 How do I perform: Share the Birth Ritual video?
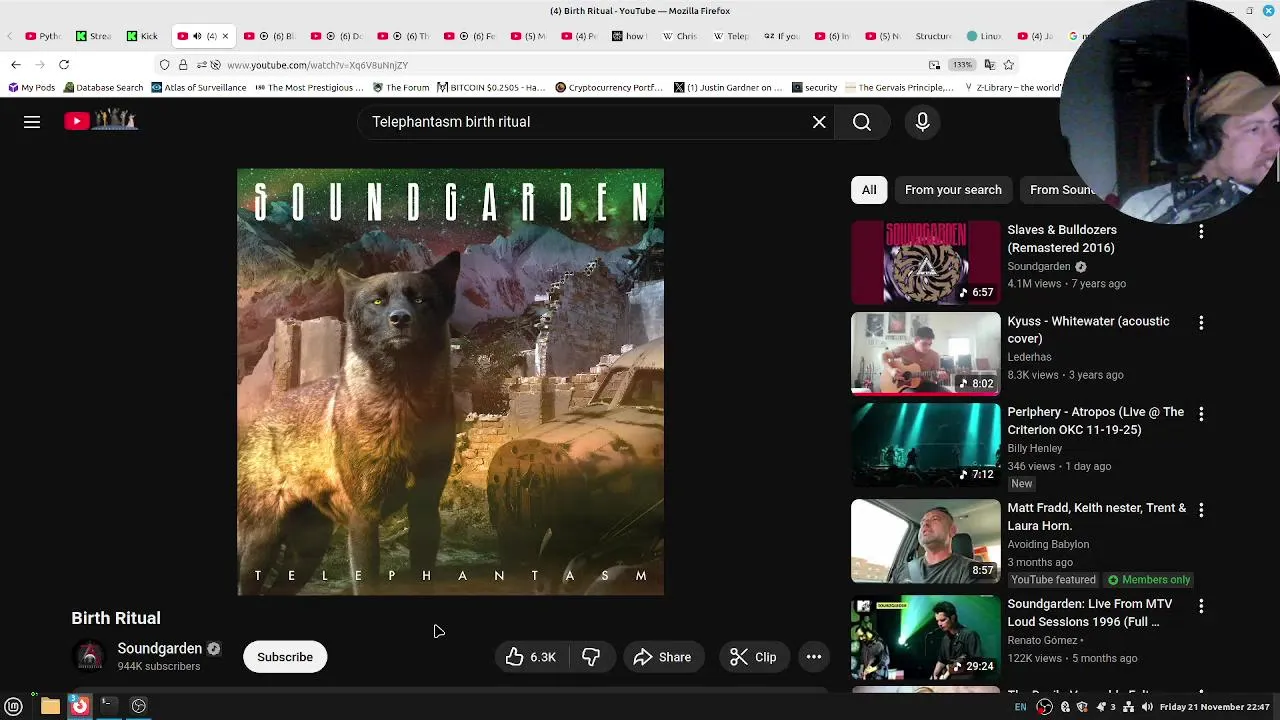click(663, 657)
